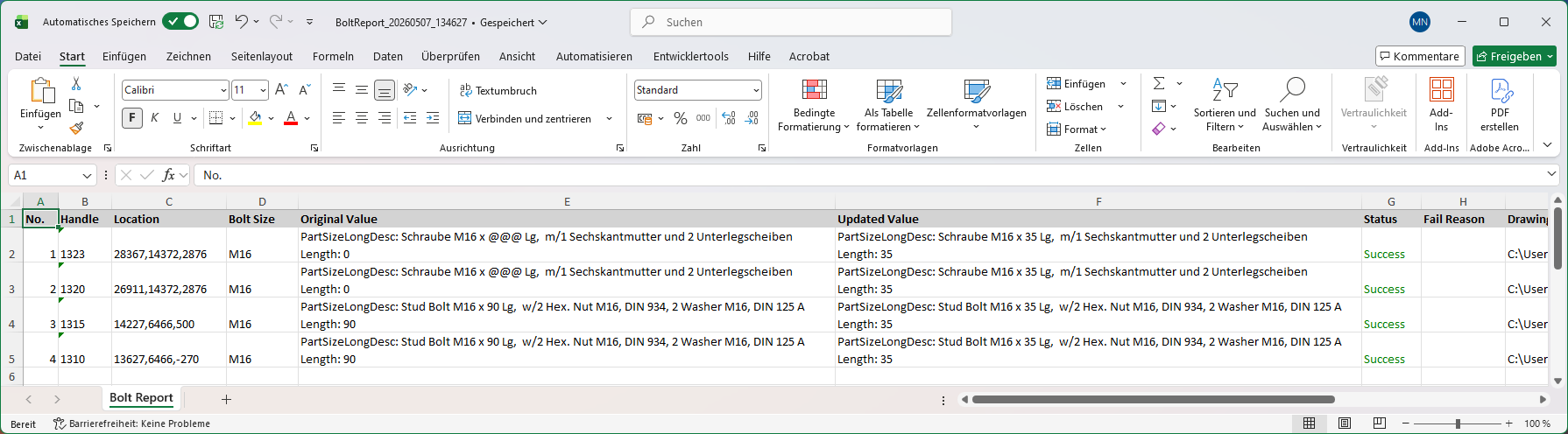
Task: Click the red font color swatch
Action: (291, 118)
